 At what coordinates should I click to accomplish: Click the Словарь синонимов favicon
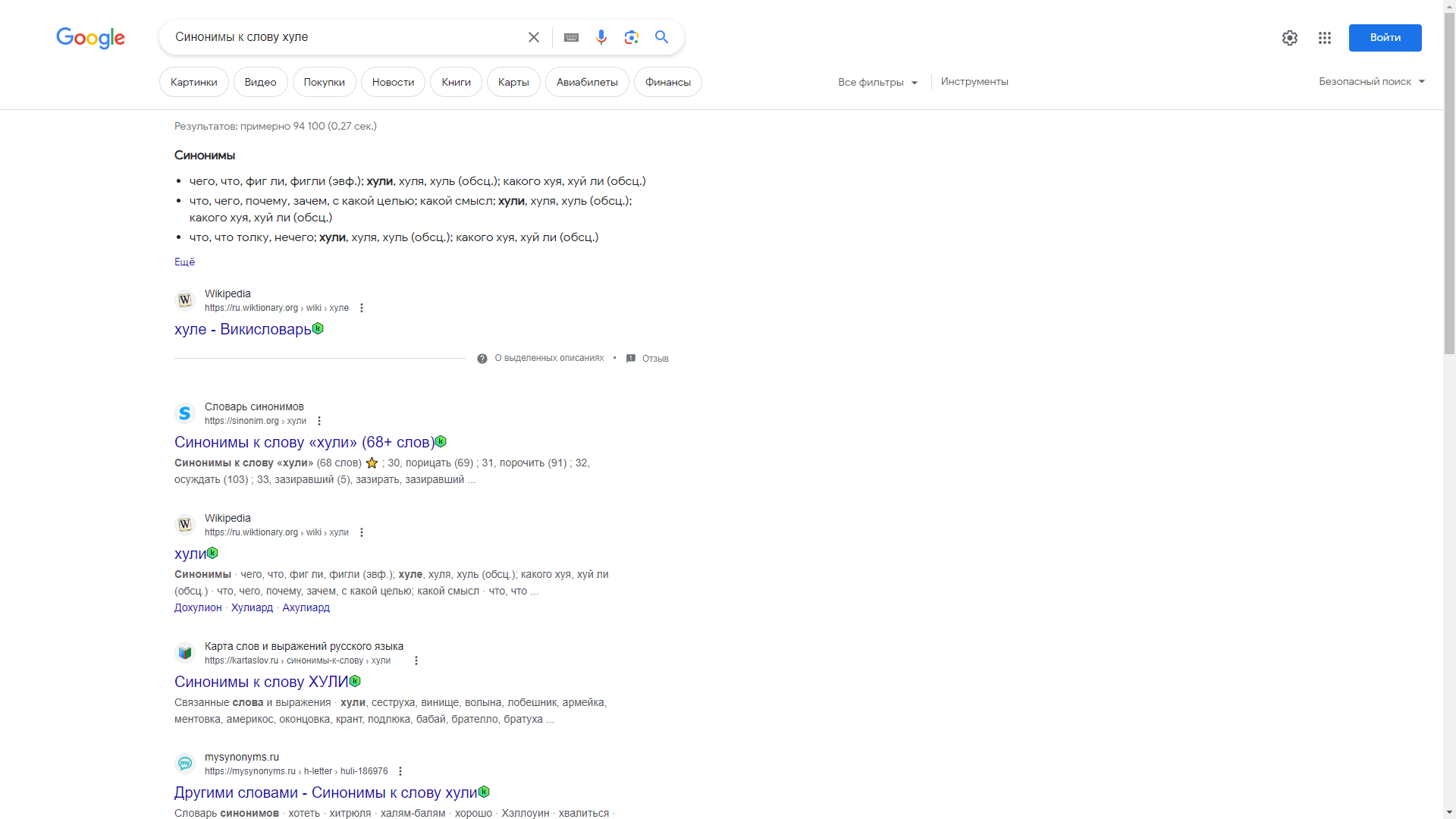click(185, 413)
